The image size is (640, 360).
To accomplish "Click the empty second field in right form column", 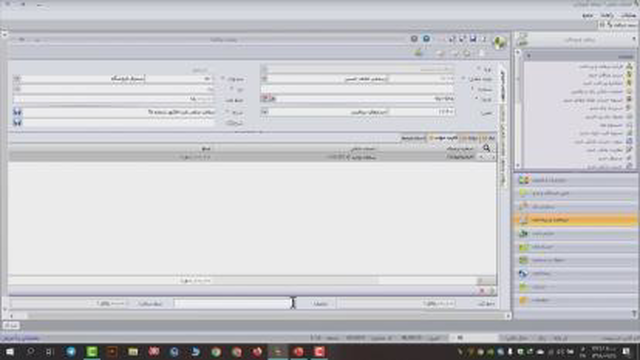I will coord(357,89).
